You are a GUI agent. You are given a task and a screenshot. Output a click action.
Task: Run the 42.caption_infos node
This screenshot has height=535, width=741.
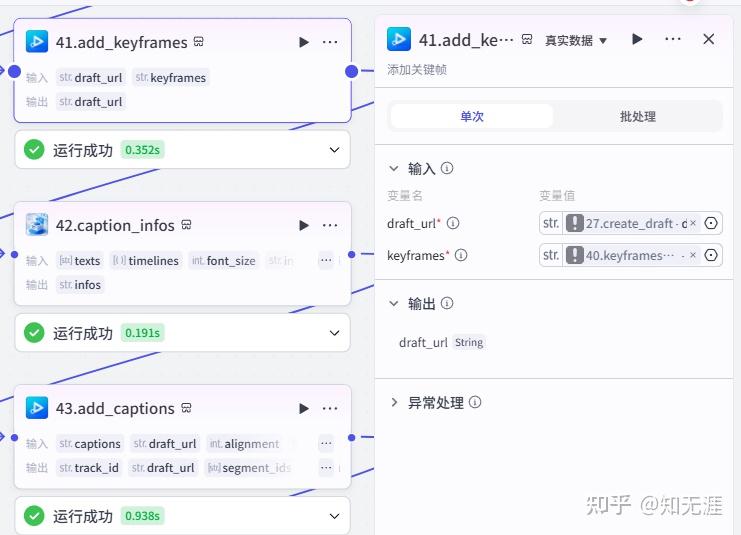pyautogui.click(x=304, y=225)
